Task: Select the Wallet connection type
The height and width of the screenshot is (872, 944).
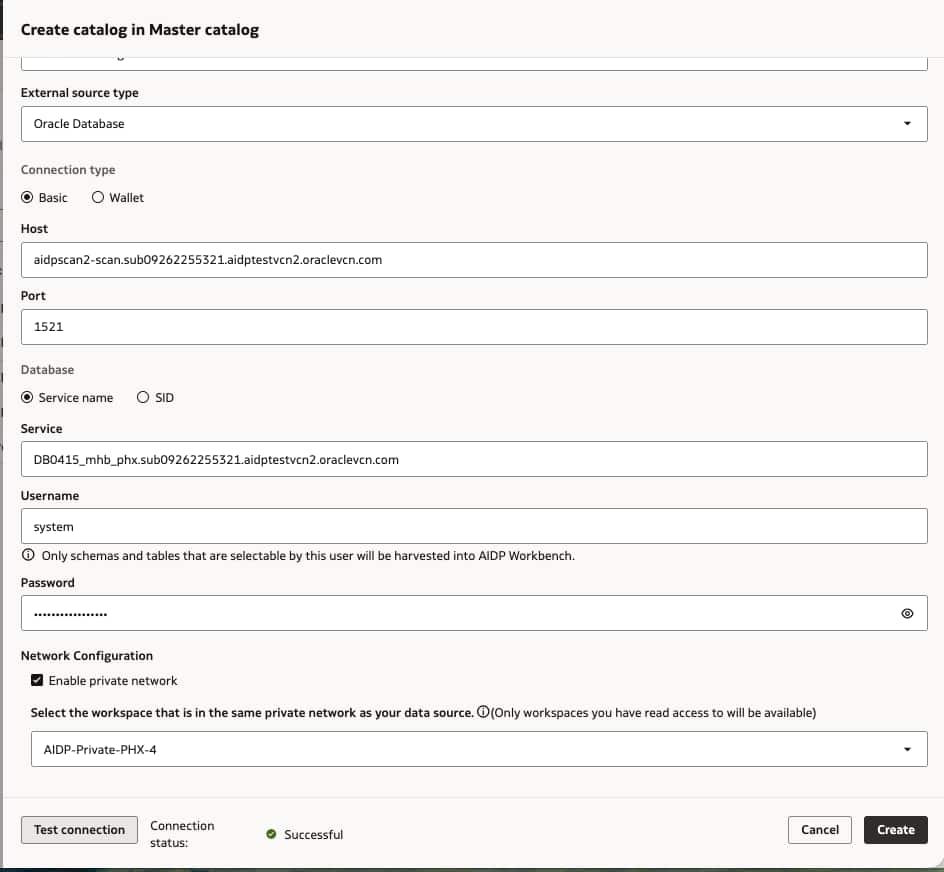Action: [98, 198]
